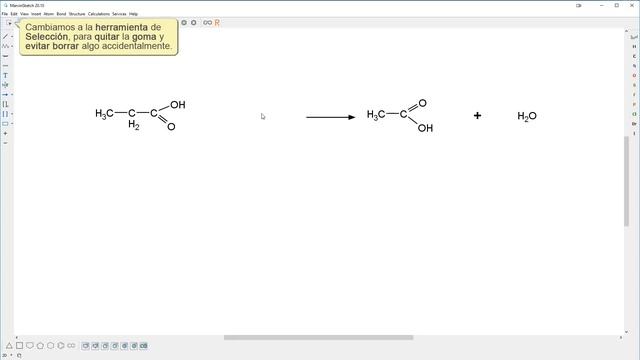This screenshot has height=360, width=640.
Task: Pick Hydrogen from the atom toolbar
Action: (634, 47)
